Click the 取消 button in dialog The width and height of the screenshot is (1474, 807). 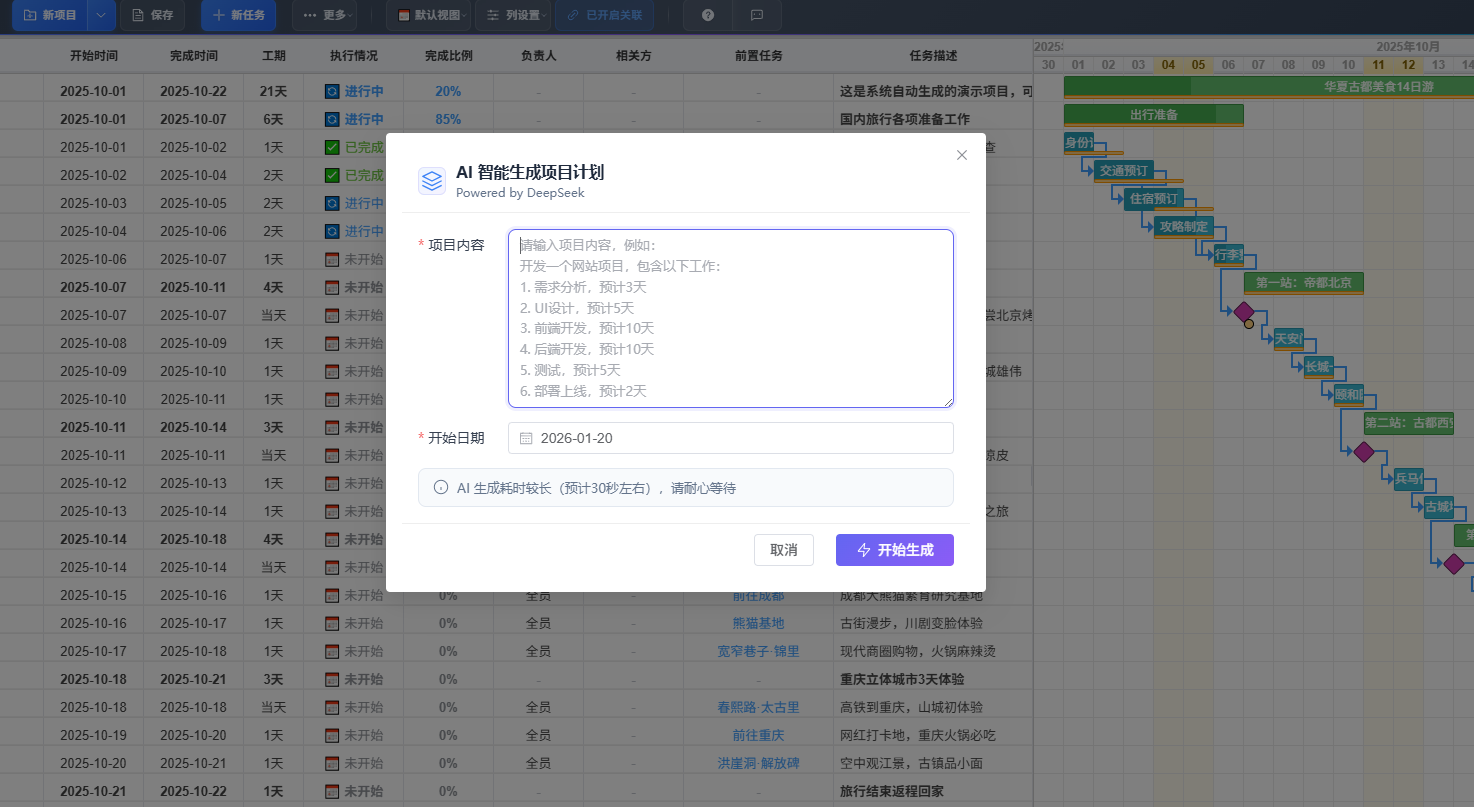(784, 550)
